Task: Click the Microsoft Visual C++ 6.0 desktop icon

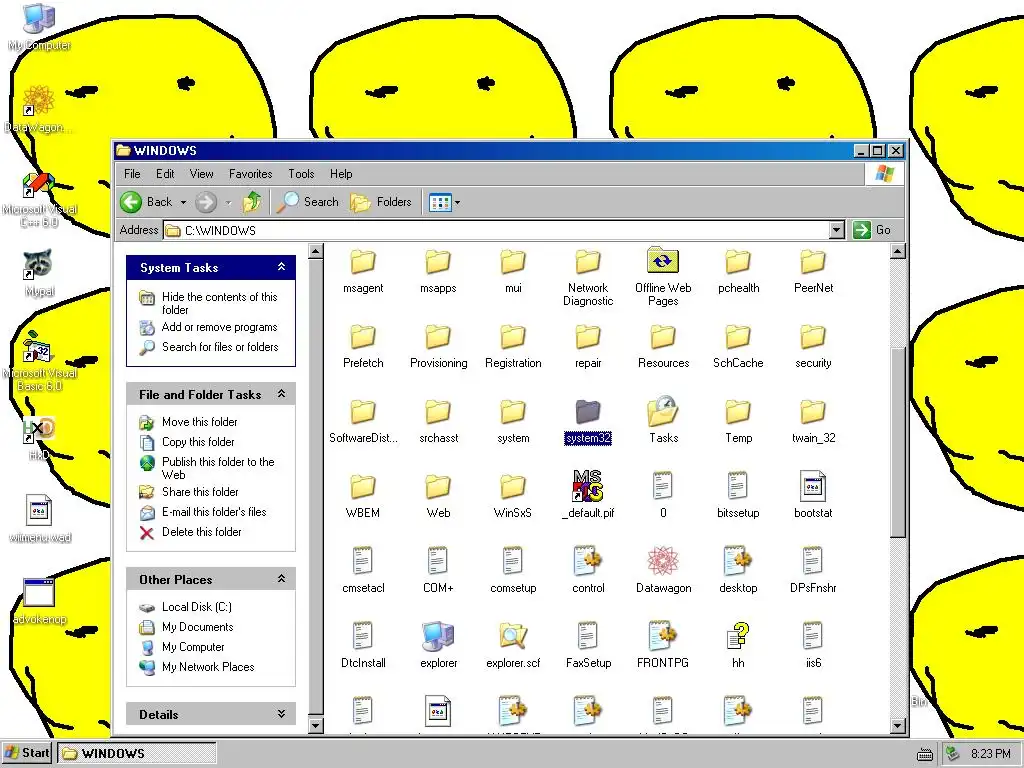Action: click(x=38, y=185)
